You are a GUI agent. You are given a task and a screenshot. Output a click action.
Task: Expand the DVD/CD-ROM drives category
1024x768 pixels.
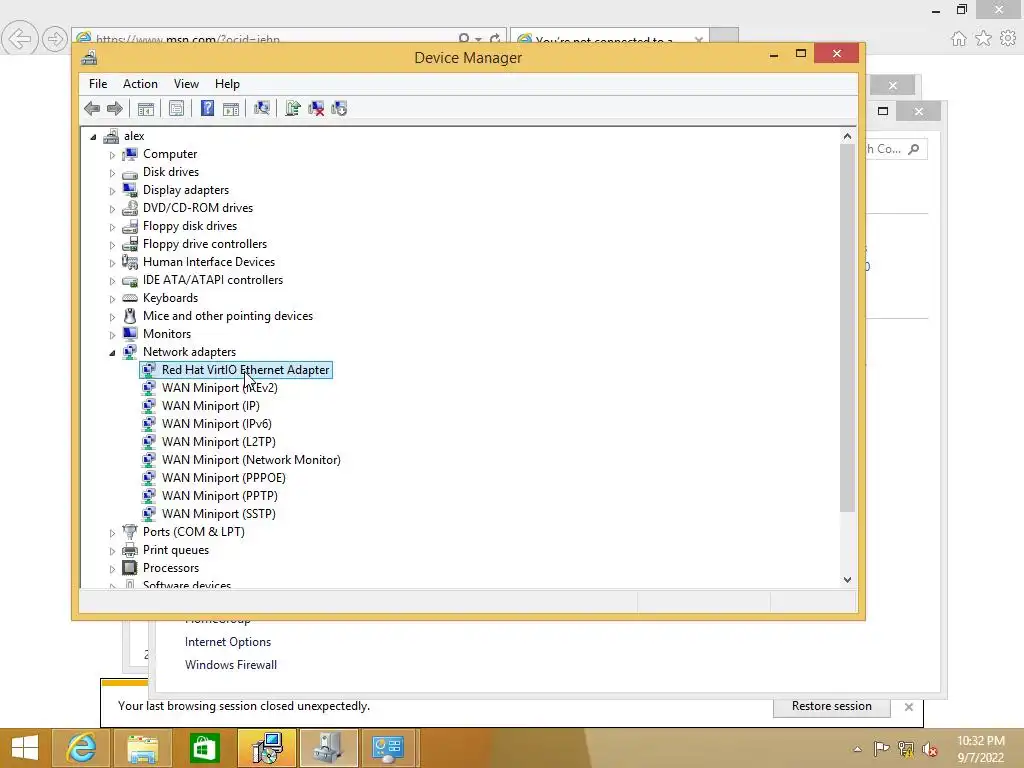tap(112, 209)
